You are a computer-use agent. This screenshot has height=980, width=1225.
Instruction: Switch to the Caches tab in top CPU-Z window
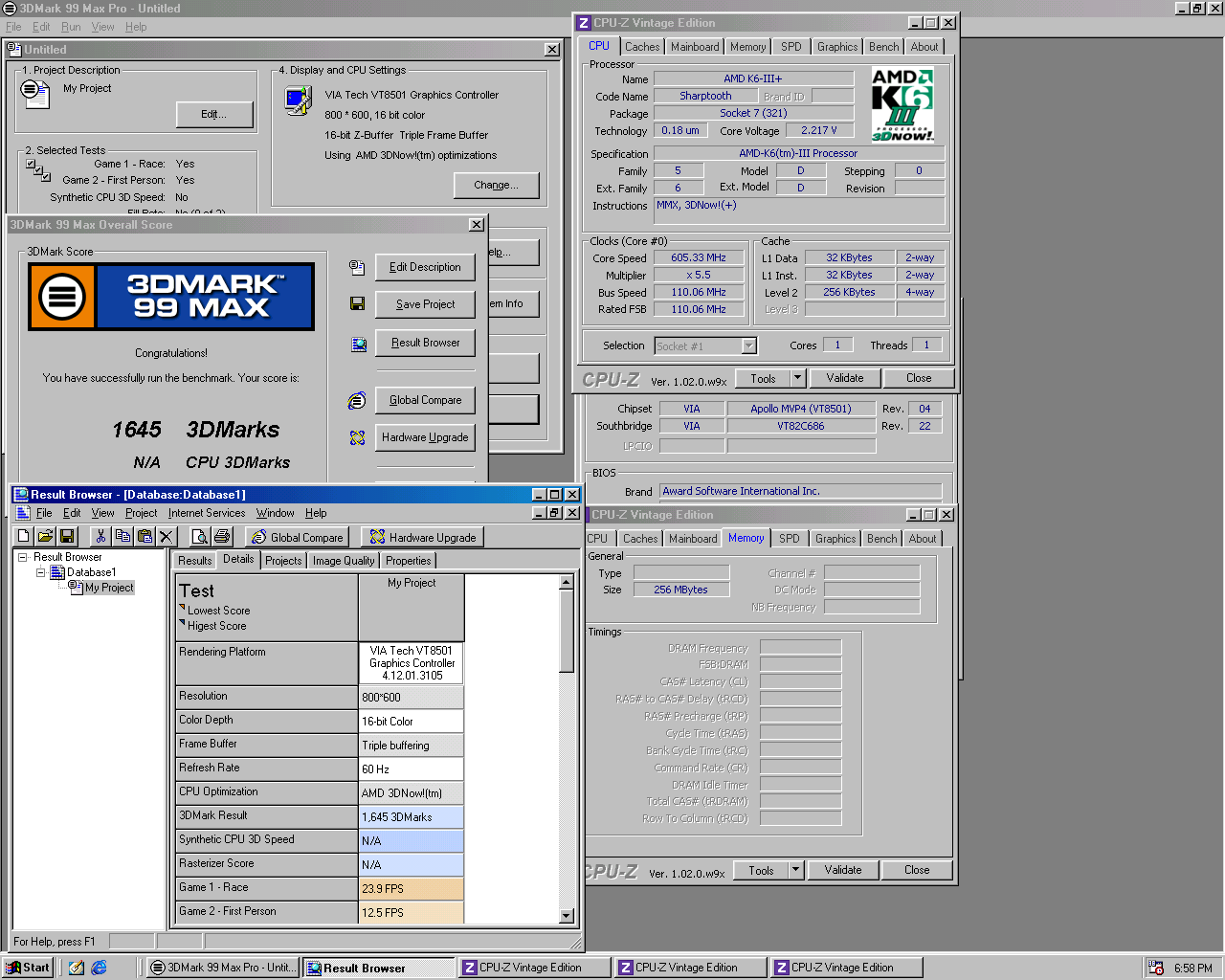click(642, 47)
